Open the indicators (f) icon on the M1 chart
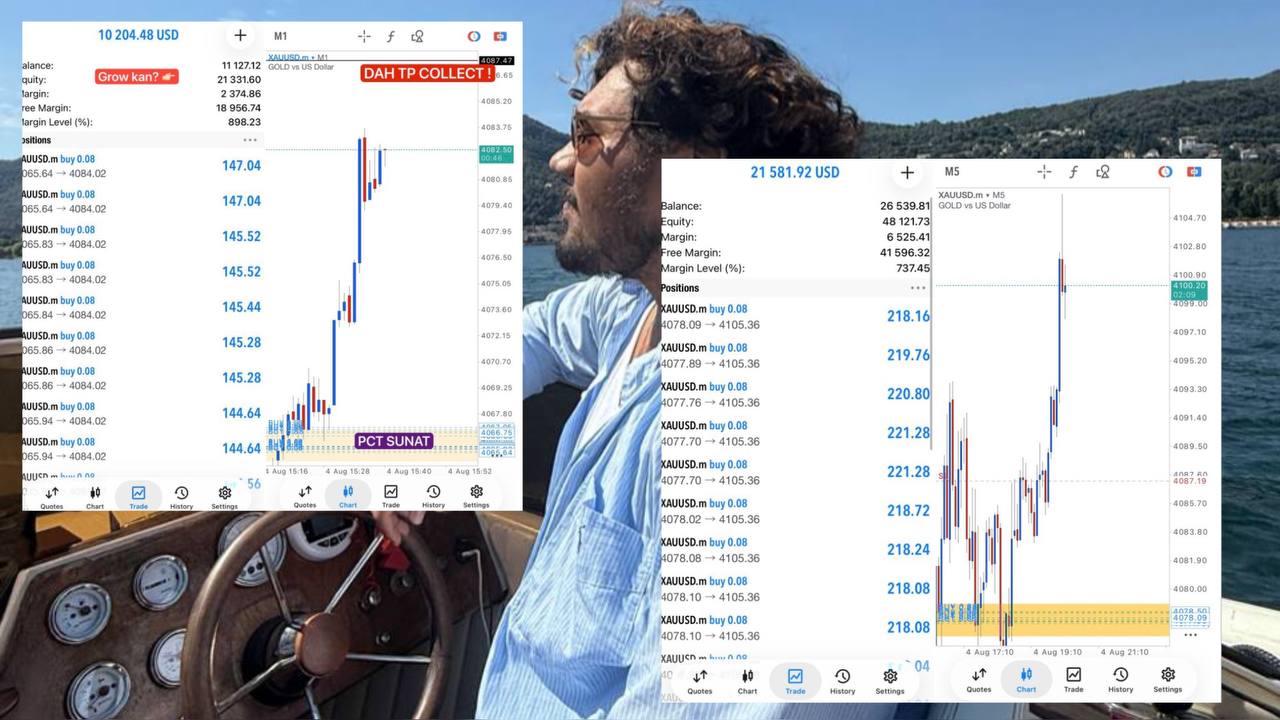Screen dimensions: 1280x720 click(391, 36)
